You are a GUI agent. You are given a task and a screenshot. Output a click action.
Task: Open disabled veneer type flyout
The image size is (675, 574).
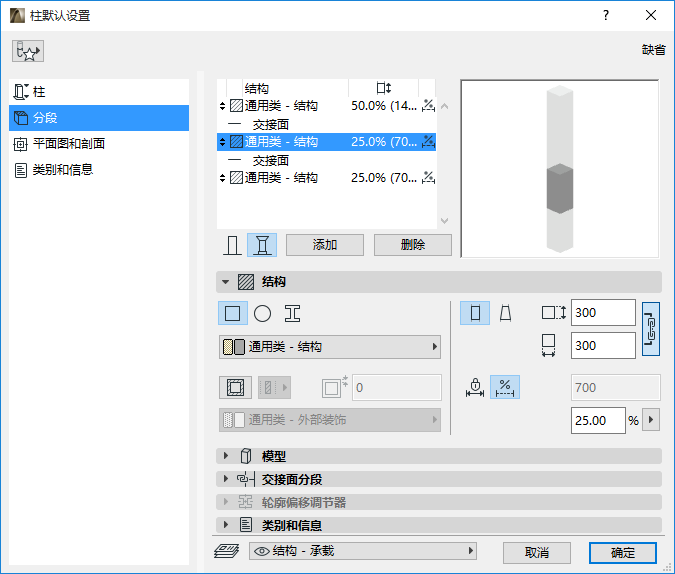pyautogui.click(x=274, y=388)
